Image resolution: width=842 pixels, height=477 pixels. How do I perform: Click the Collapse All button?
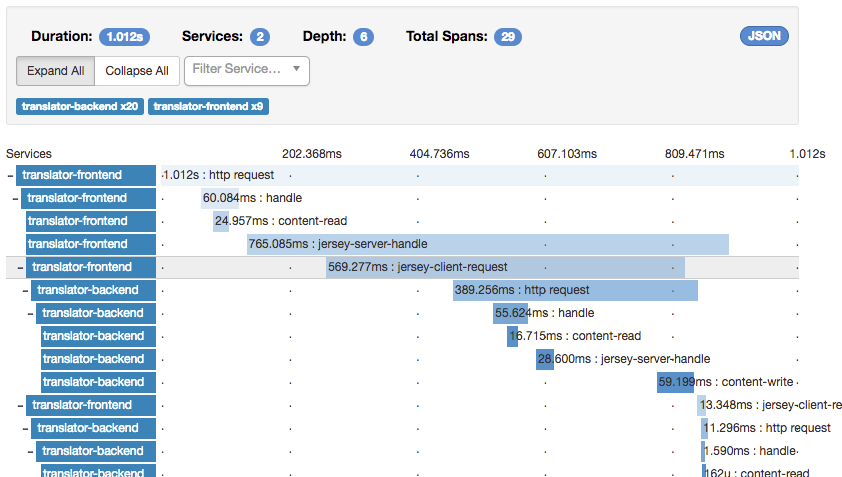(x=137, y=71)
